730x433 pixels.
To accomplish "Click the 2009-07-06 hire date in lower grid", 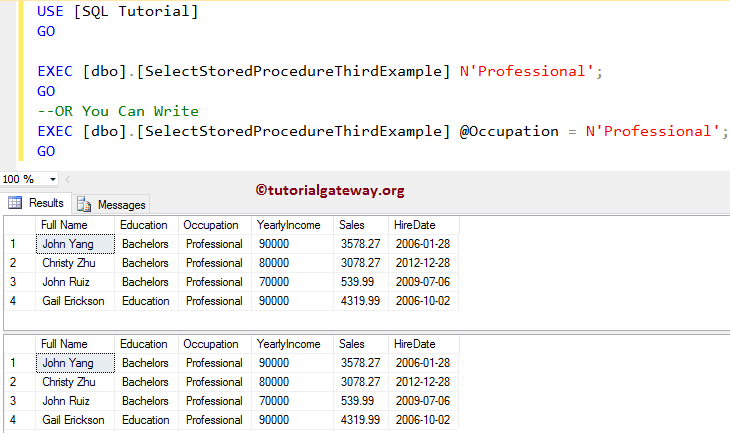I will [424, 401].
